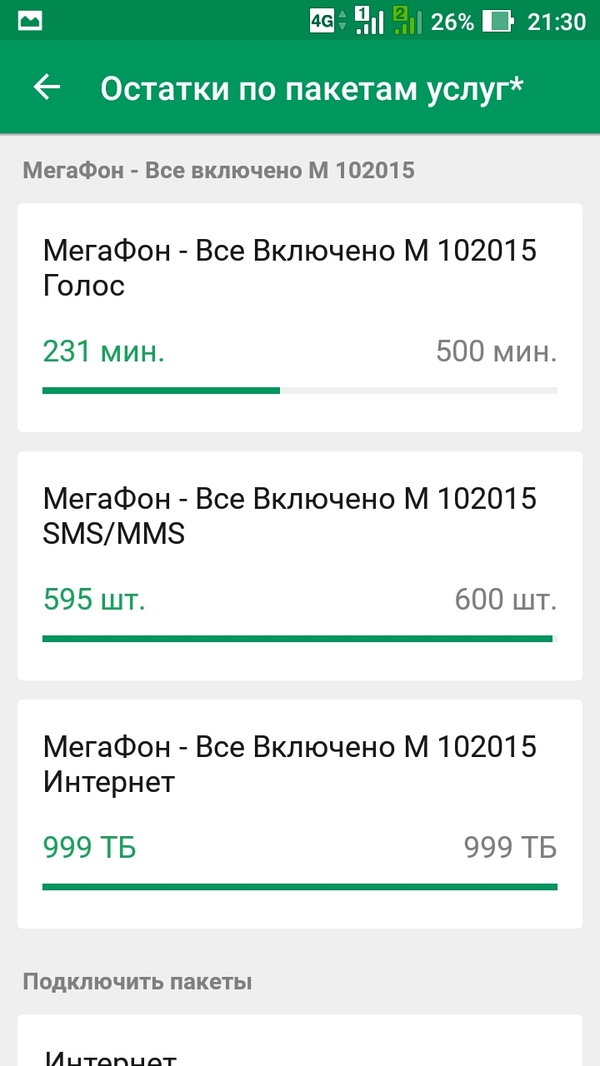
Task: Tap the battery icon in status bar
Action: click(x=498, y=21)
